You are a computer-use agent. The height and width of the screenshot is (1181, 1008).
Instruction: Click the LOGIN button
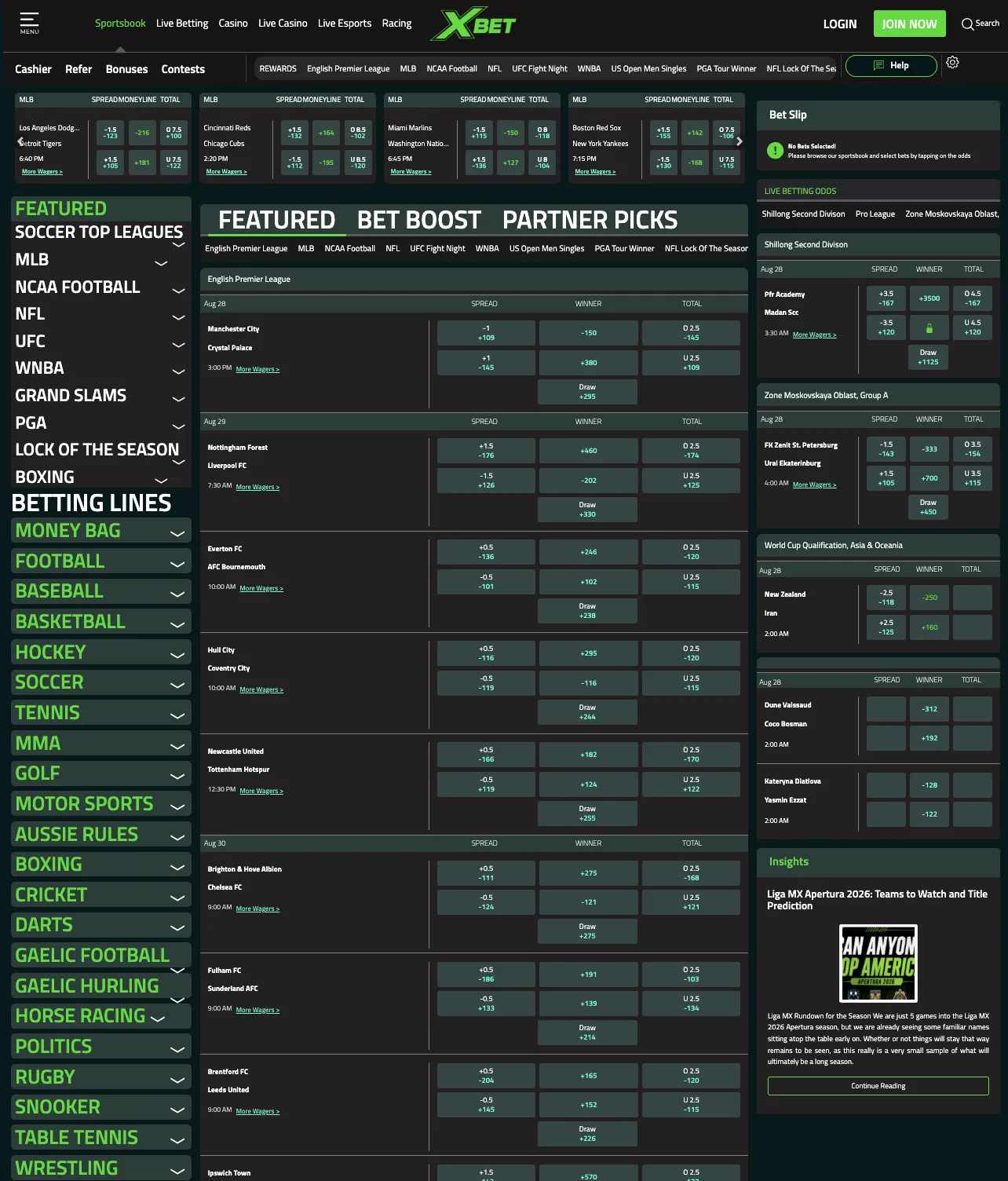(840, 24)
